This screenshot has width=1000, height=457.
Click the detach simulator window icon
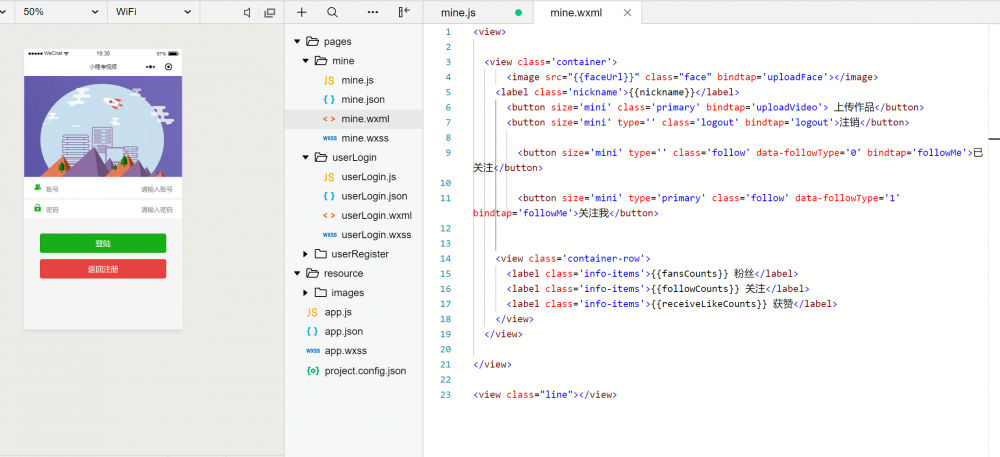tap(269, 12)
